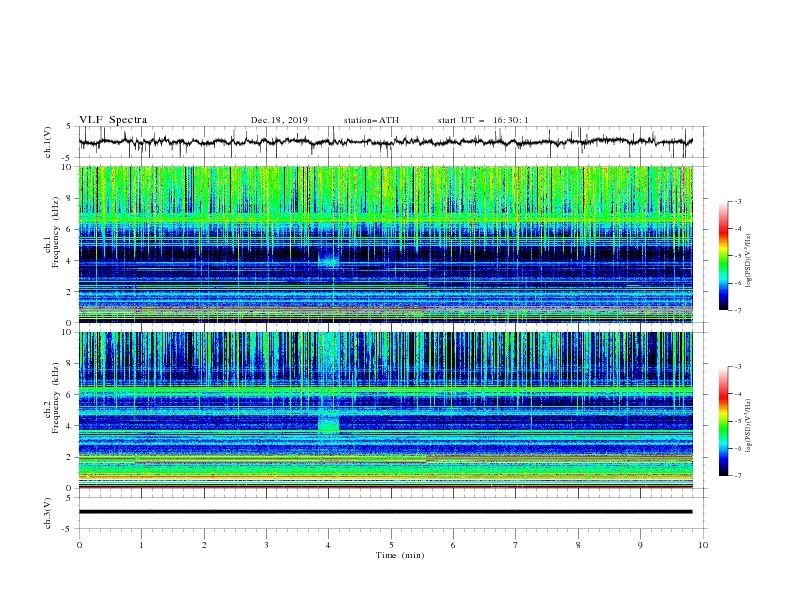Click the '5' tick label on time axis
Viewport: 792px width, 612px height.
pyautogui.click(x=391, y=545)
